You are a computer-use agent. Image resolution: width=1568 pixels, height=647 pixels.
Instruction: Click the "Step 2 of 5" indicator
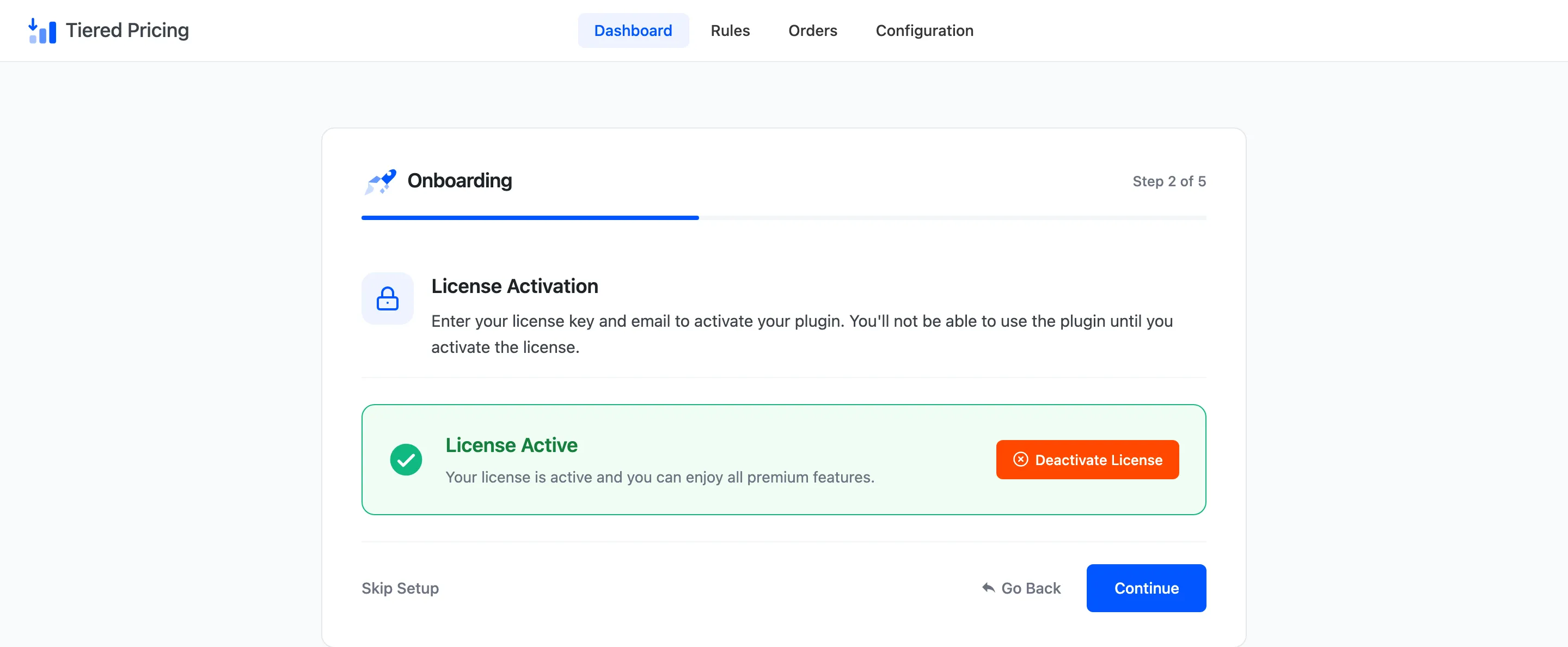click(1169, 181)
